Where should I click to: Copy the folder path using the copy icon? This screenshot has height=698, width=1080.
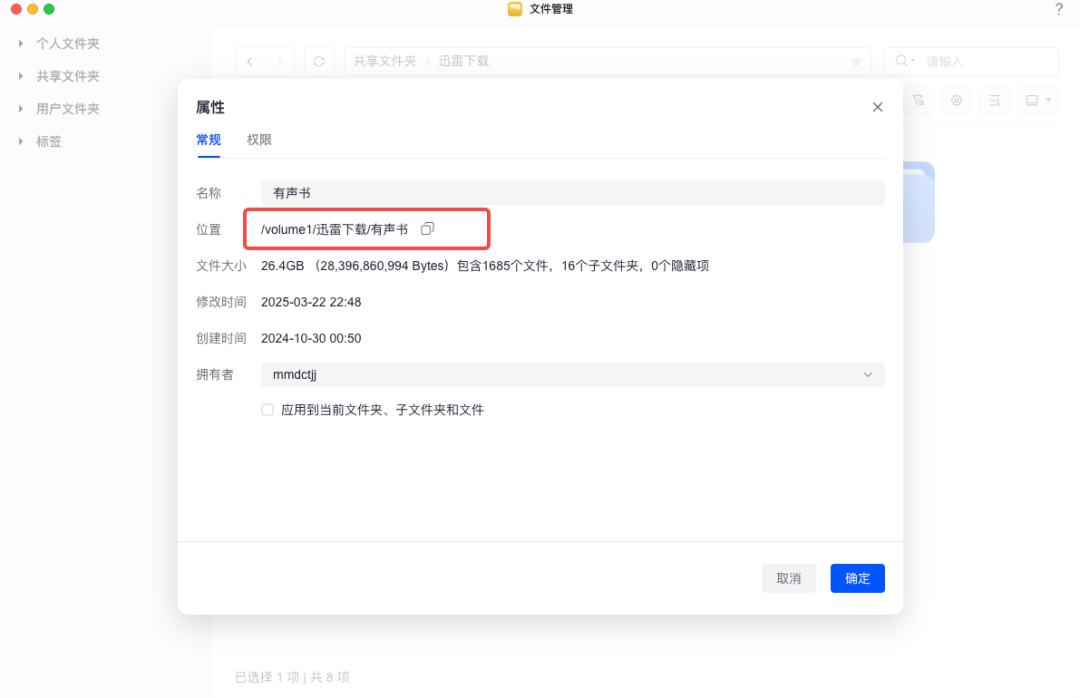click(427, 228)
